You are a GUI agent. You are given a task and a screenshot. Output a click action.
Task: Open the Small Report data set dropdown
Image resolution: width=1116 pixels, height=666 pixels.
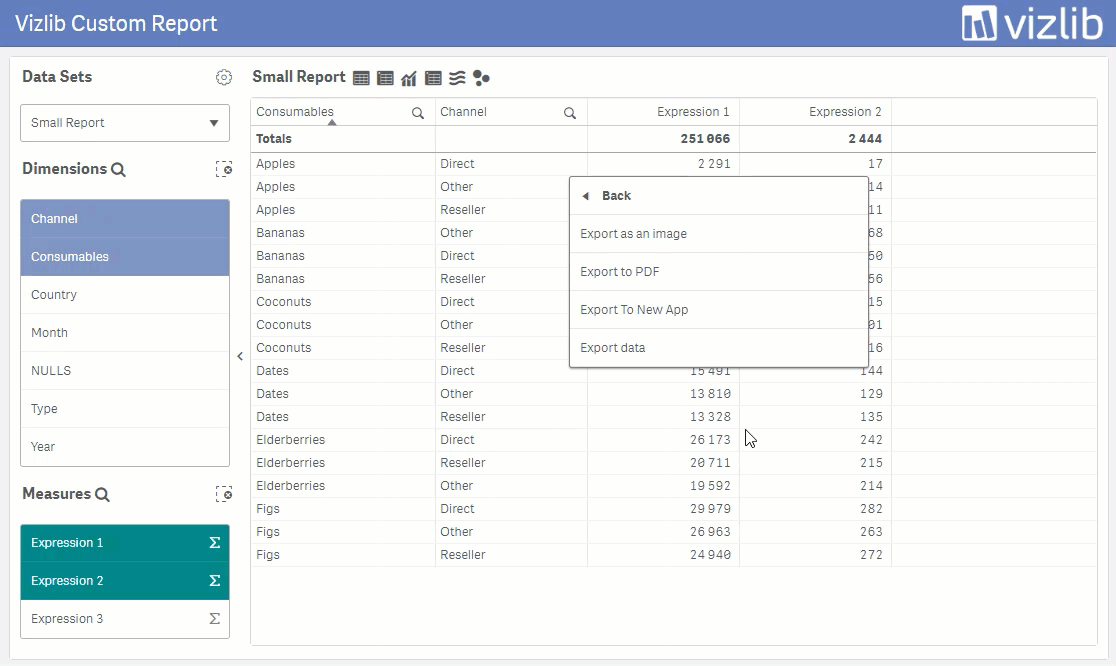click(125, 122)
